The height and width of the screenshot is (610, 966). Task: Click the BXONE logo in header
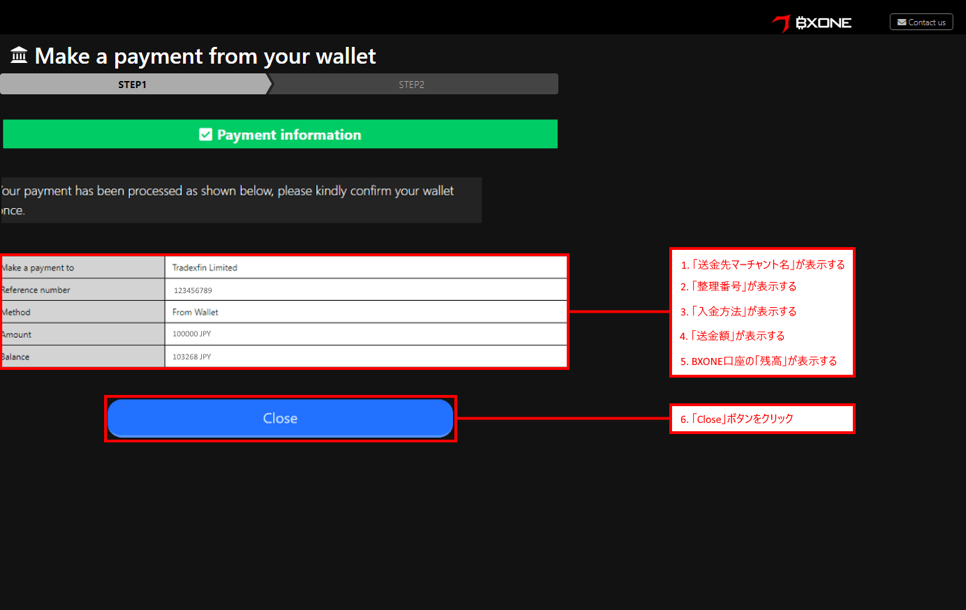tap(812, 22)
